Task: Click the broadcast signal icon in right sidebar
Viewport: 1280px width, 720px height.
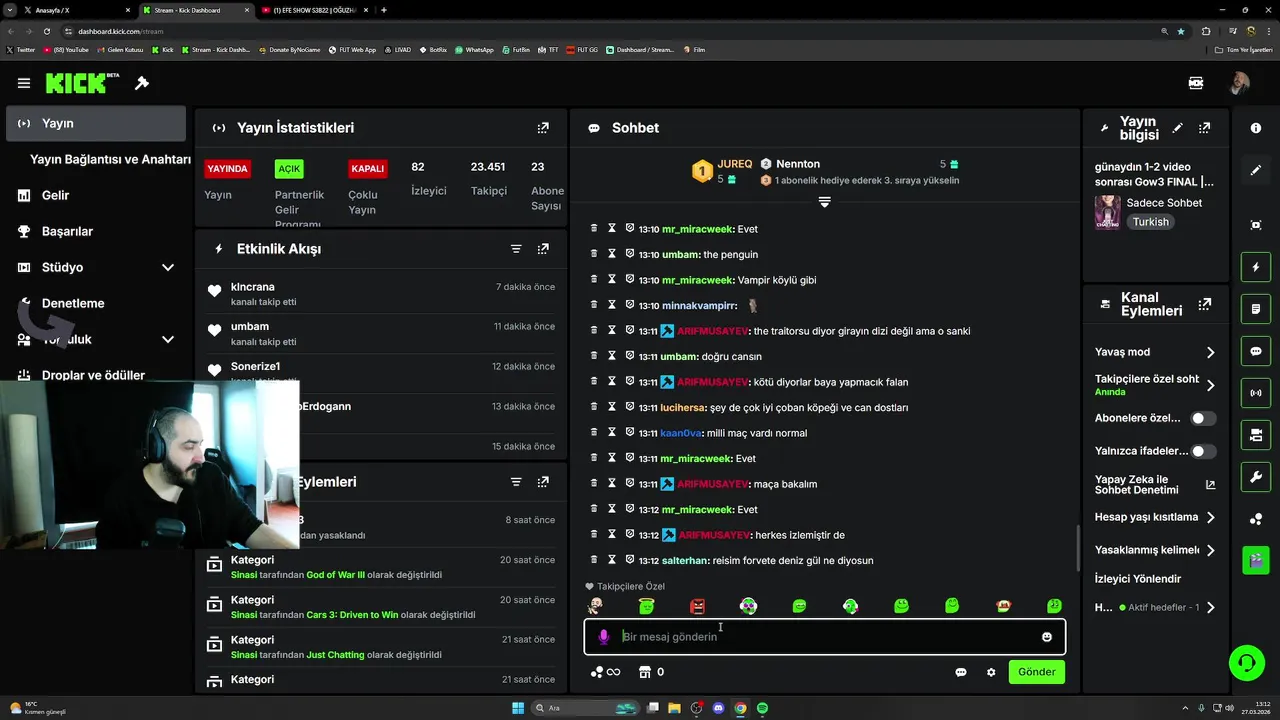Action: [x=1256, y=393]
